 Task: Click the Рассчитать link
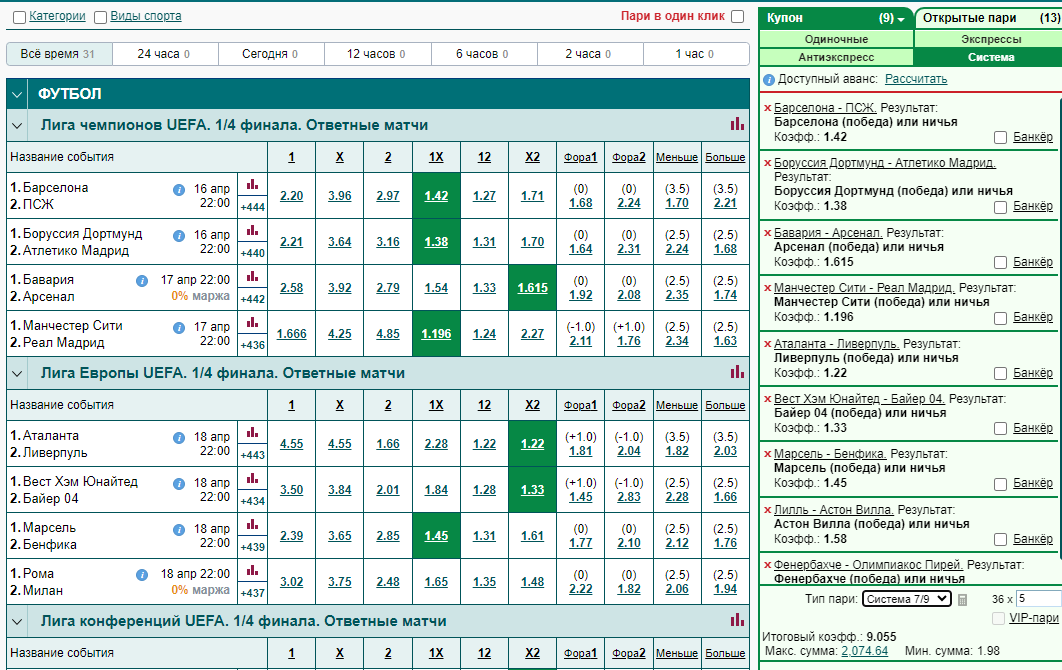(x=916, y=79)
